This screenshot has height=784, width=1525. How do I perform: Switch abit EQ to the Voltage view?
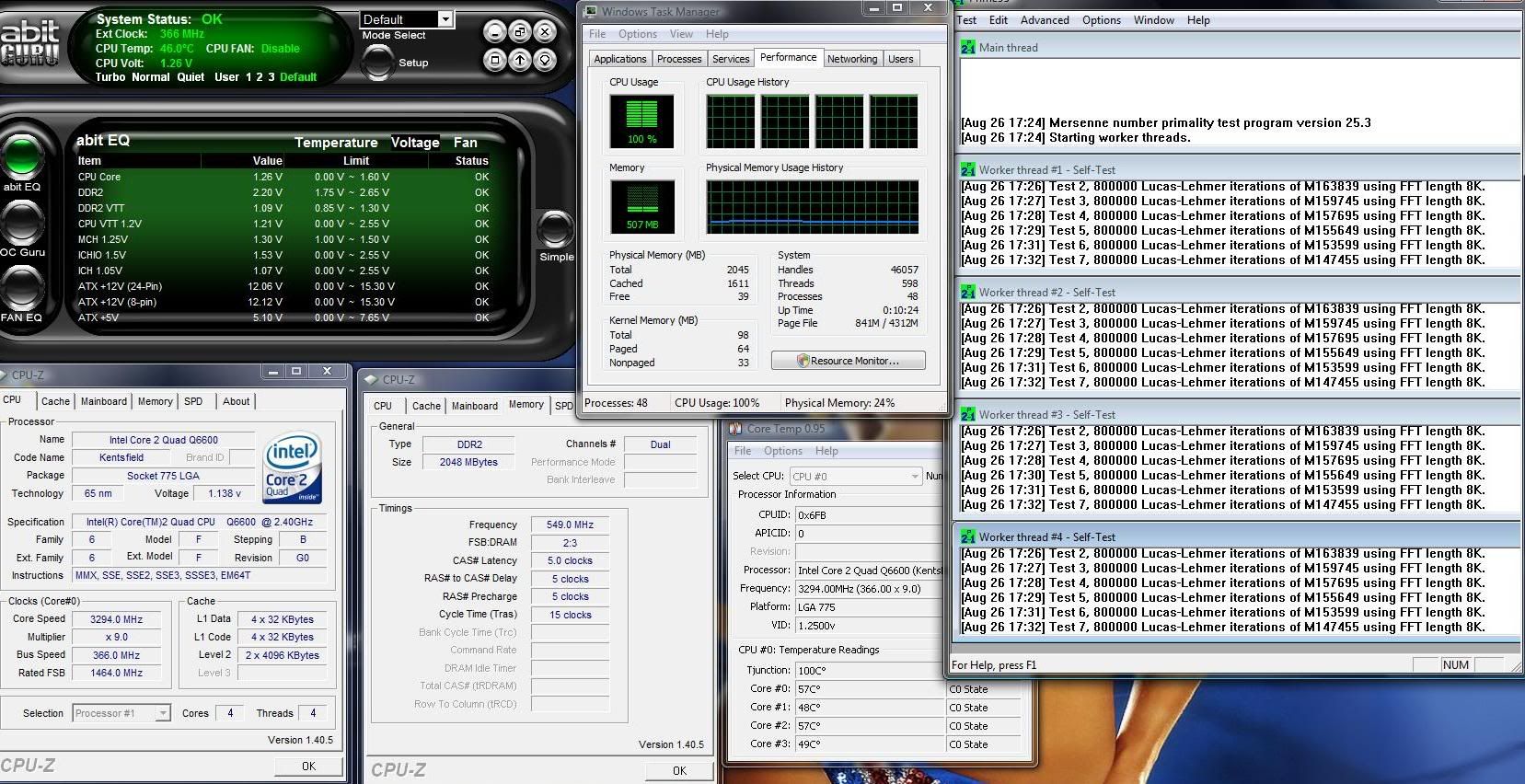click(415, 143)
